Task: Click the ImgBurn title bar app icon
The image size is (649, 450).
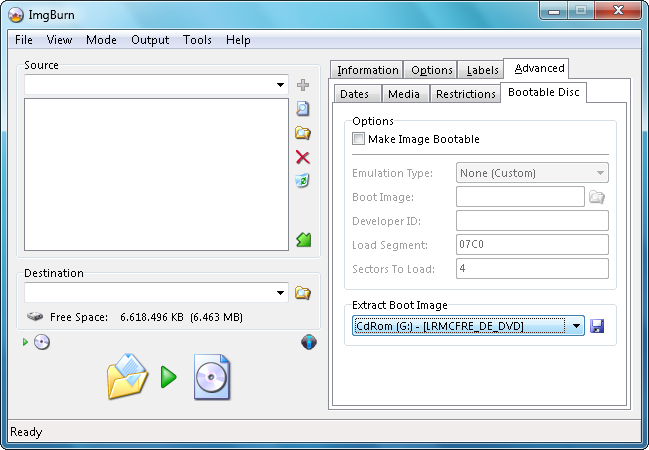Action: click(x=16, y=15)
